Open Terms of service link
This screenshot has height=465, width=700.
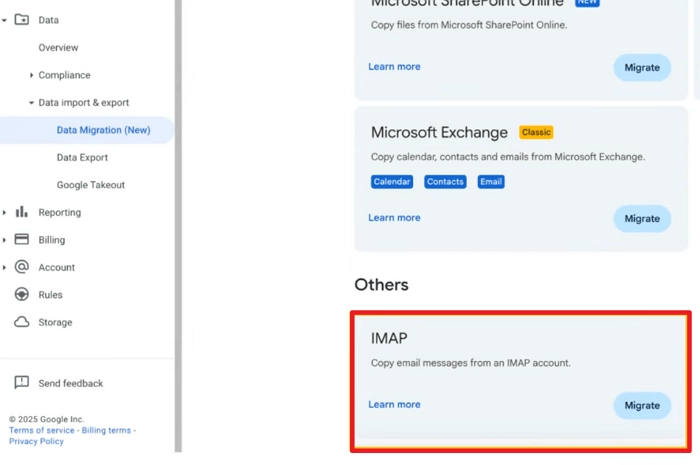coord(42,430)
